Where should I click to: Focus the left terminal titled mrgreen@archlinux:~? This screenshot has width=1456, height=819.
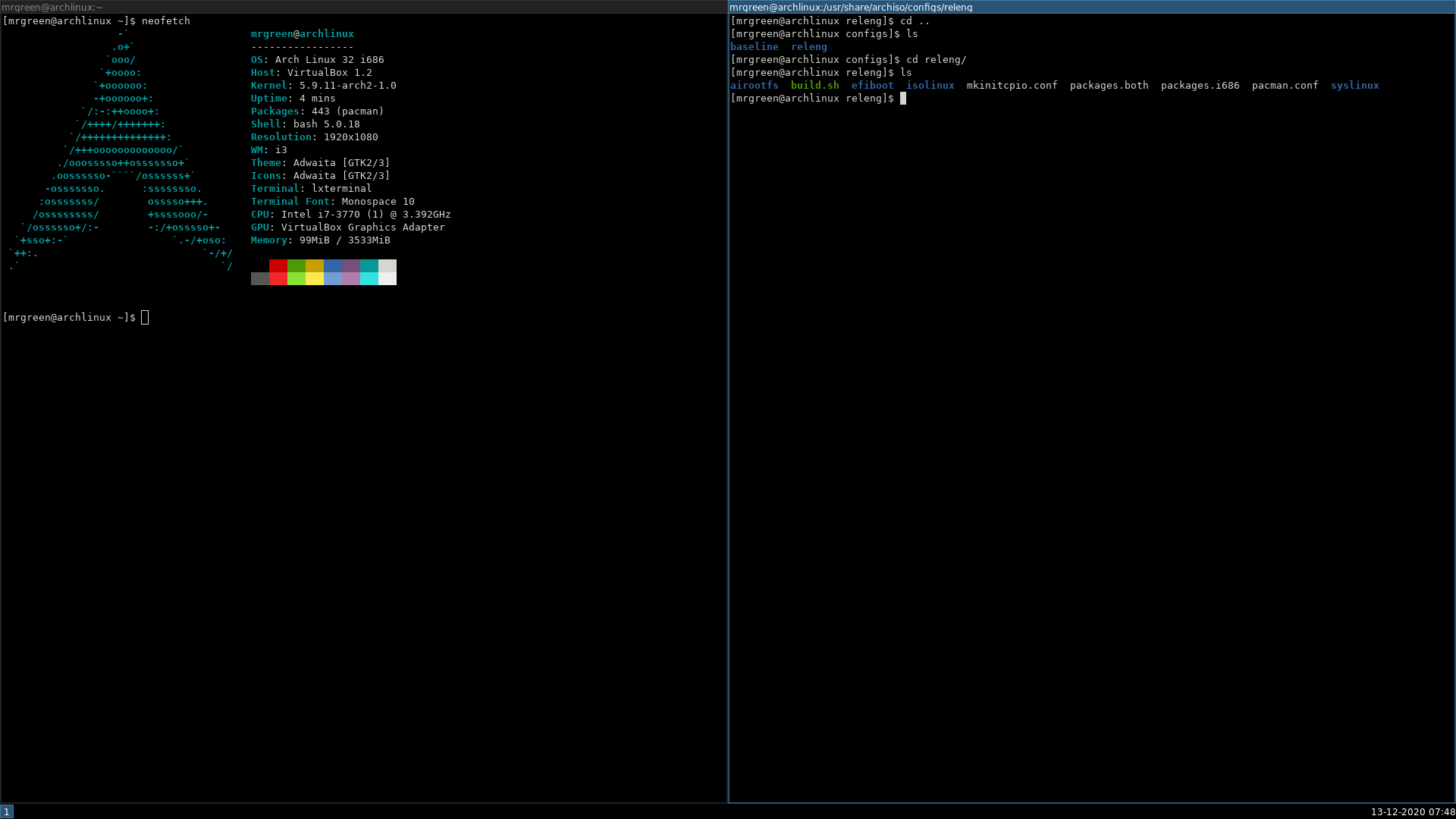coord(363,7)
